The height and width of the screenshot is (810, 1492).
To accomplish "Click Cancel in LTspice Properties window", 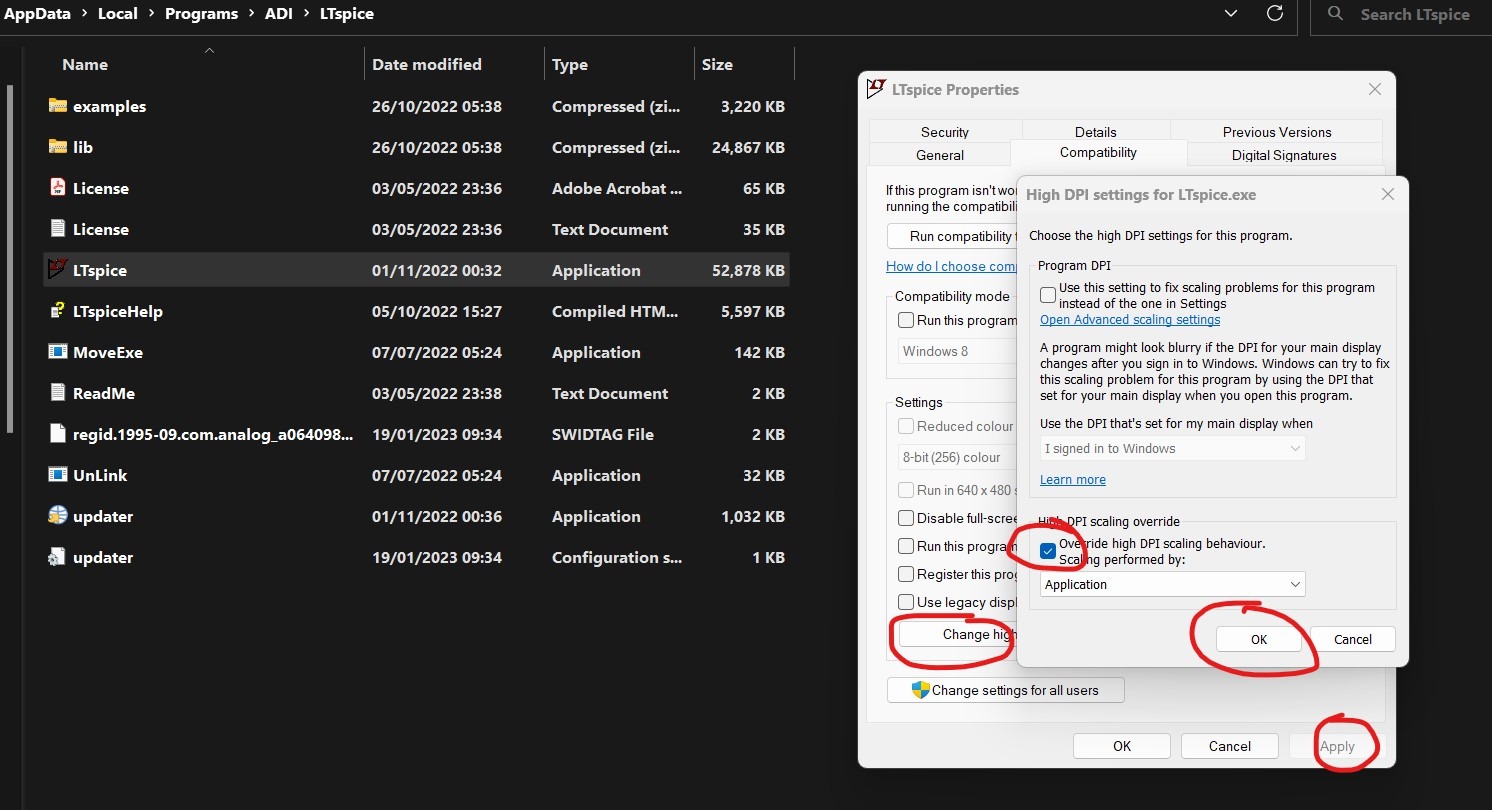I will click(x=1230, y=746).
